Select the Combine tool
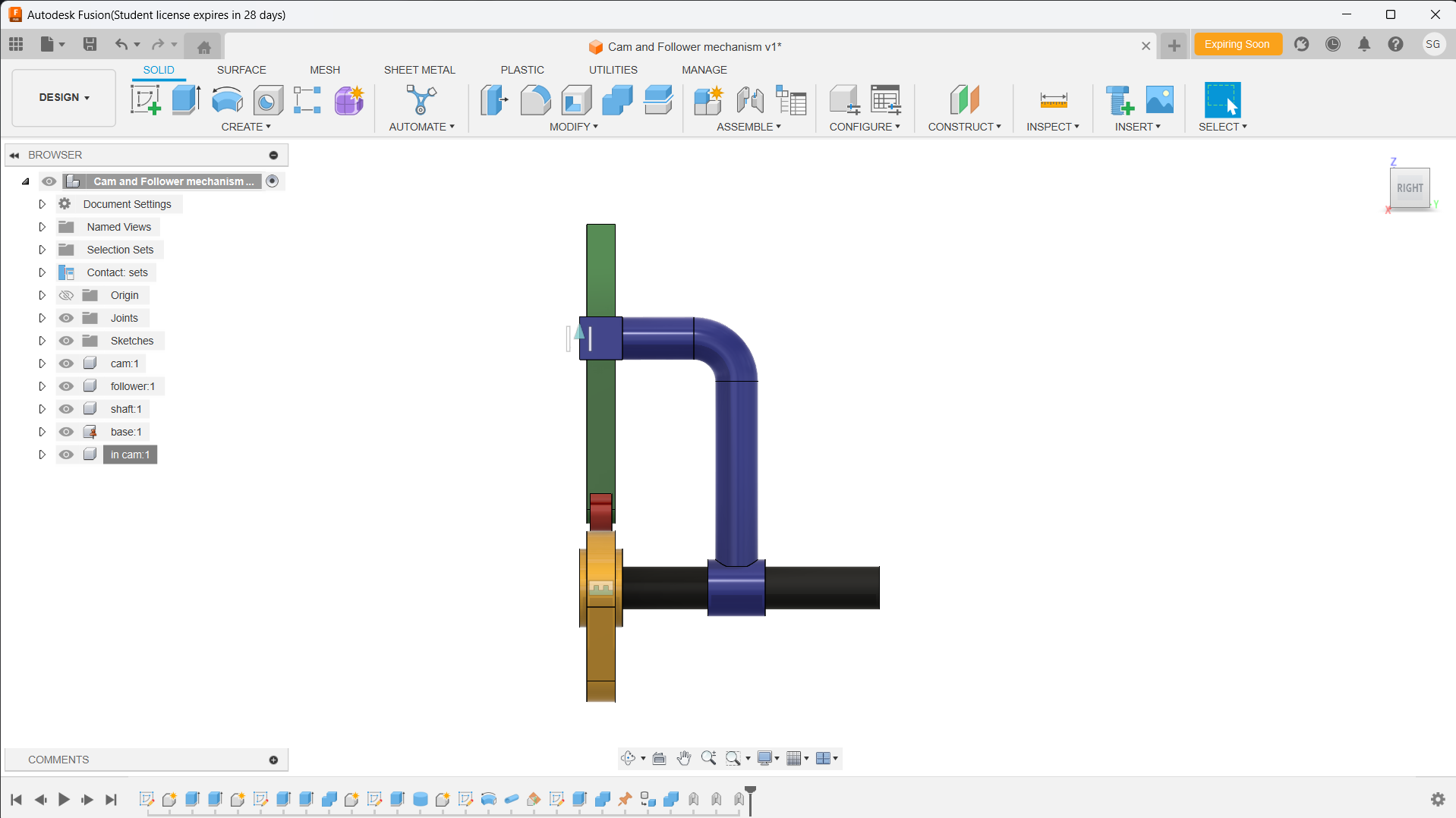This screenshot has width=1456, height=818. coord(617,100)
